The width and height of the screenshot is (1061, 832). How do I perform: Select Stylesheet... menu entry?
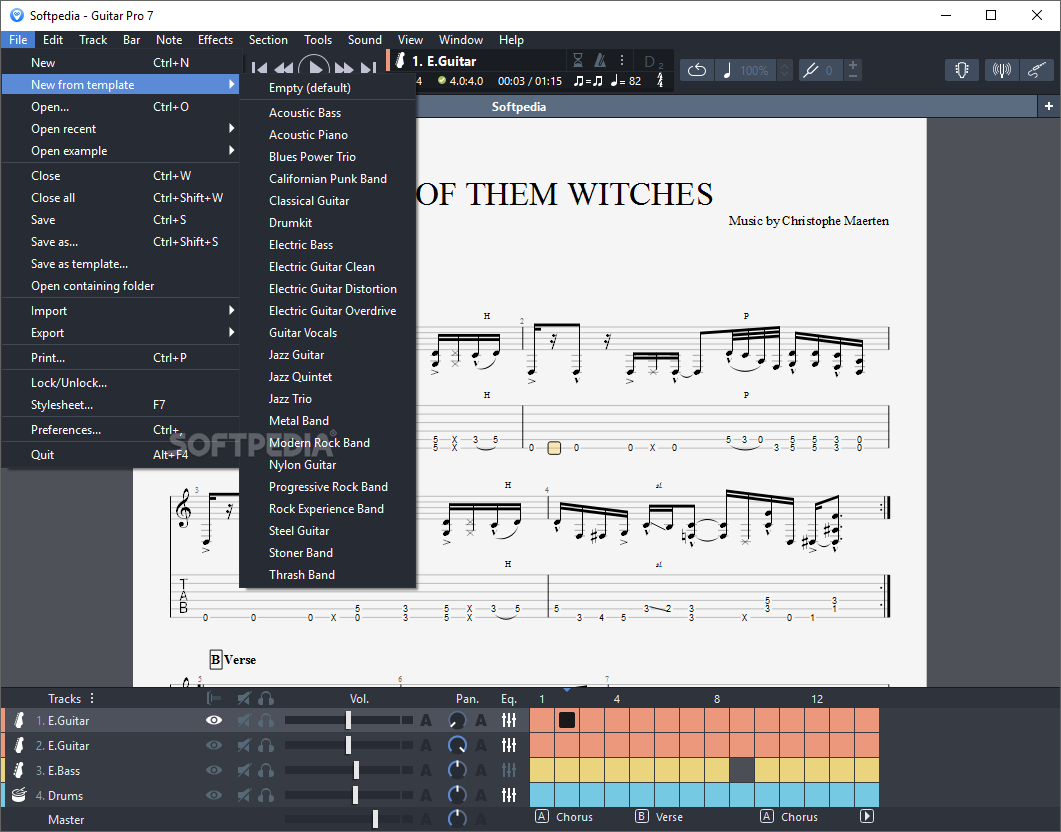(120, 405)
